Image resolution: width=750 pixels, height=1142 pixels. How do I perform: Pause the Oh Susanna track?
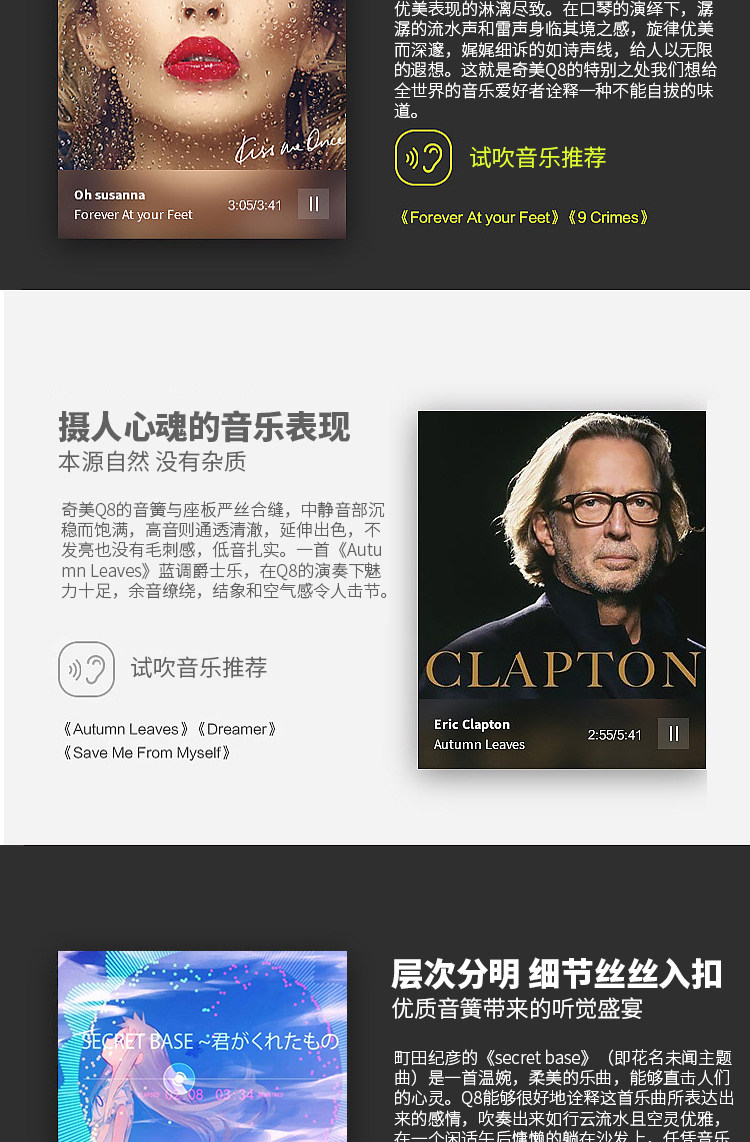(314, 204)
